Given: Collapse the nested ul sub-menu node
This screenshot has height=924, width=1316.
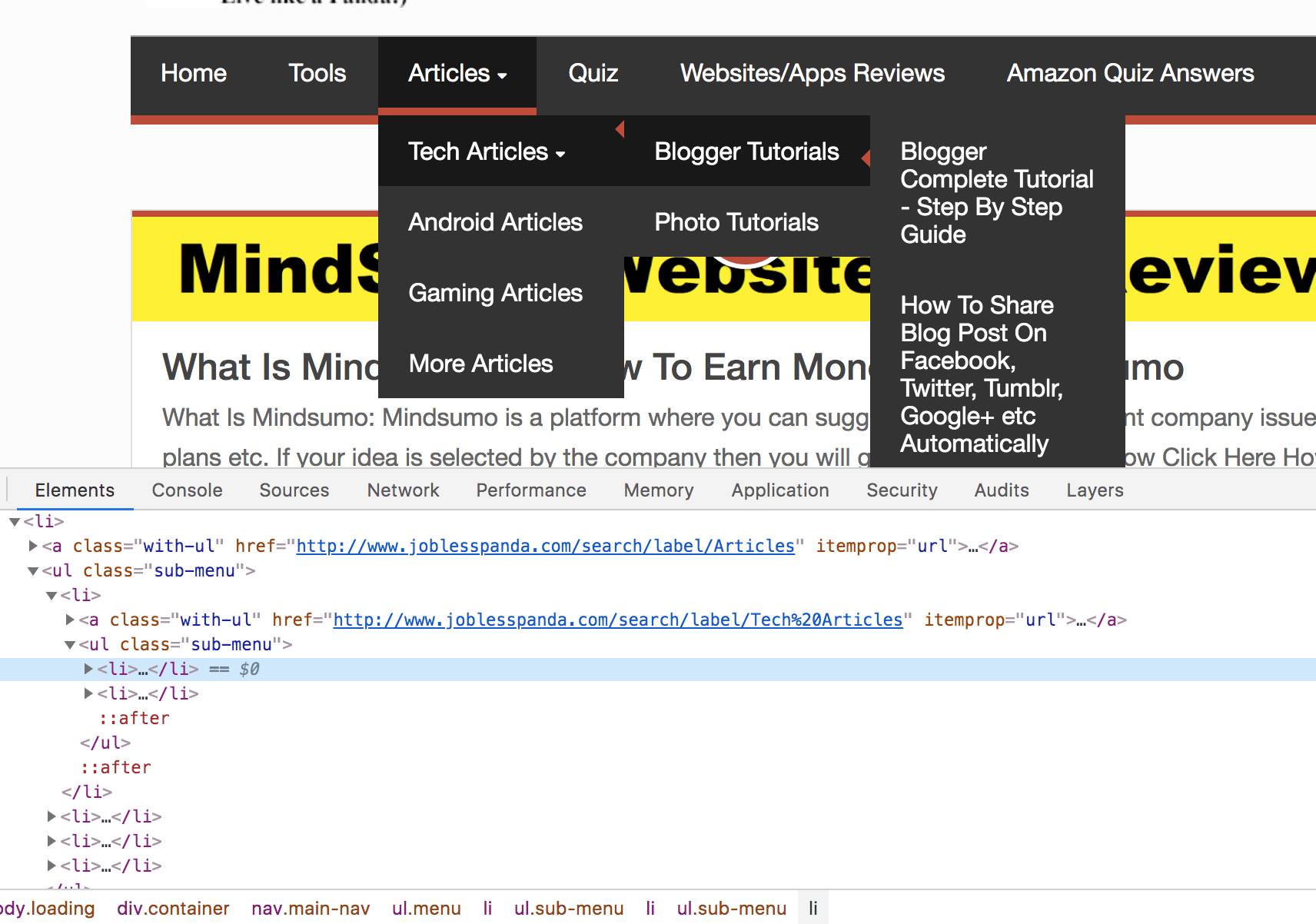Looking at the screenshot, I should point(70,644).
